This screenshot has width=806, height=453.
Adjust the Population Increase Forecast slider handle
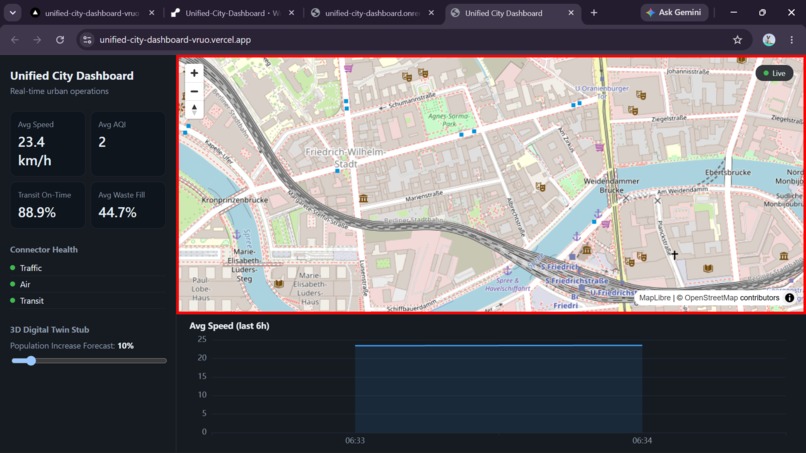(31, 361)
